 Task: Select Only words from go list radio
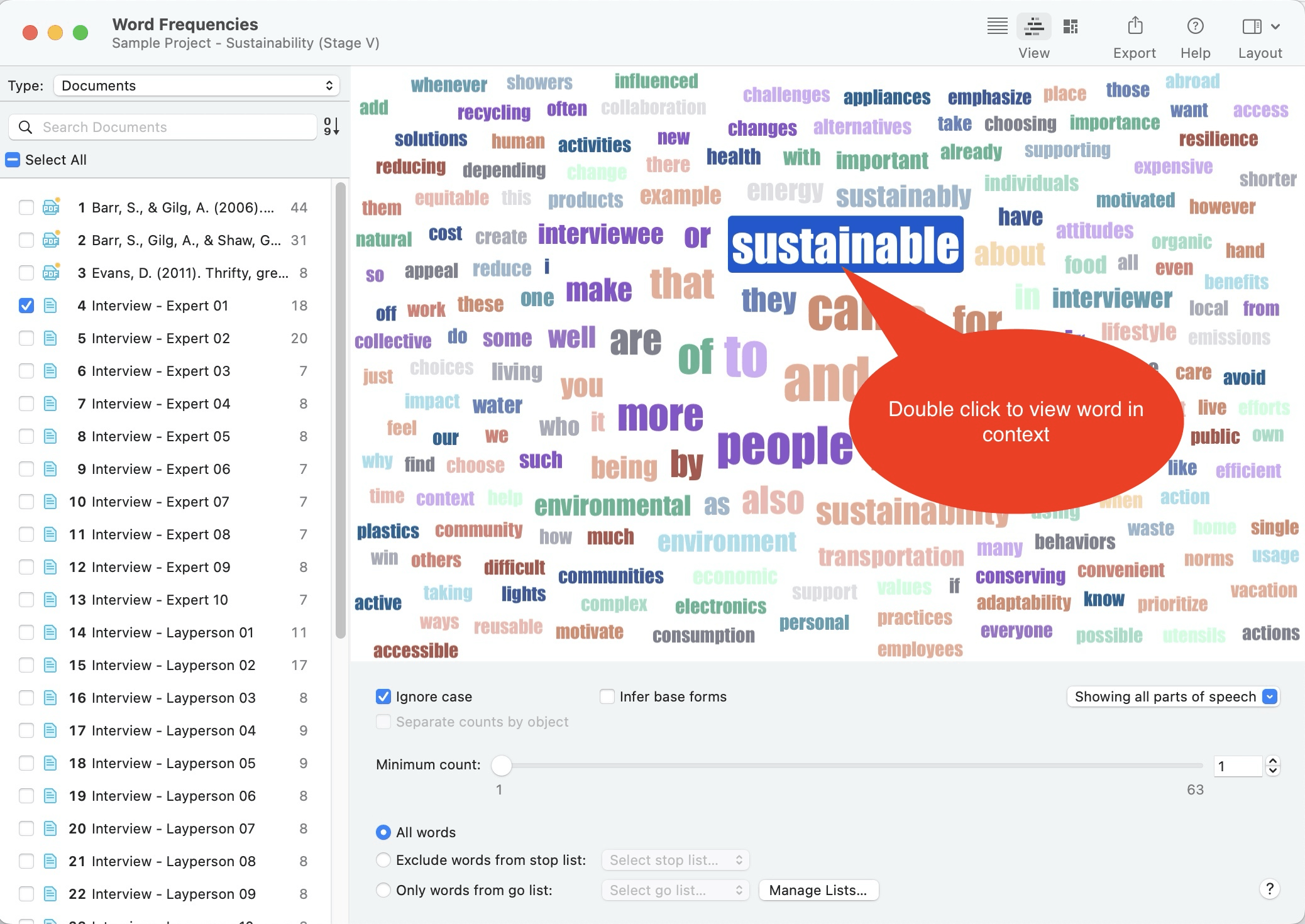pyautogui.click(x=383, y=890)
